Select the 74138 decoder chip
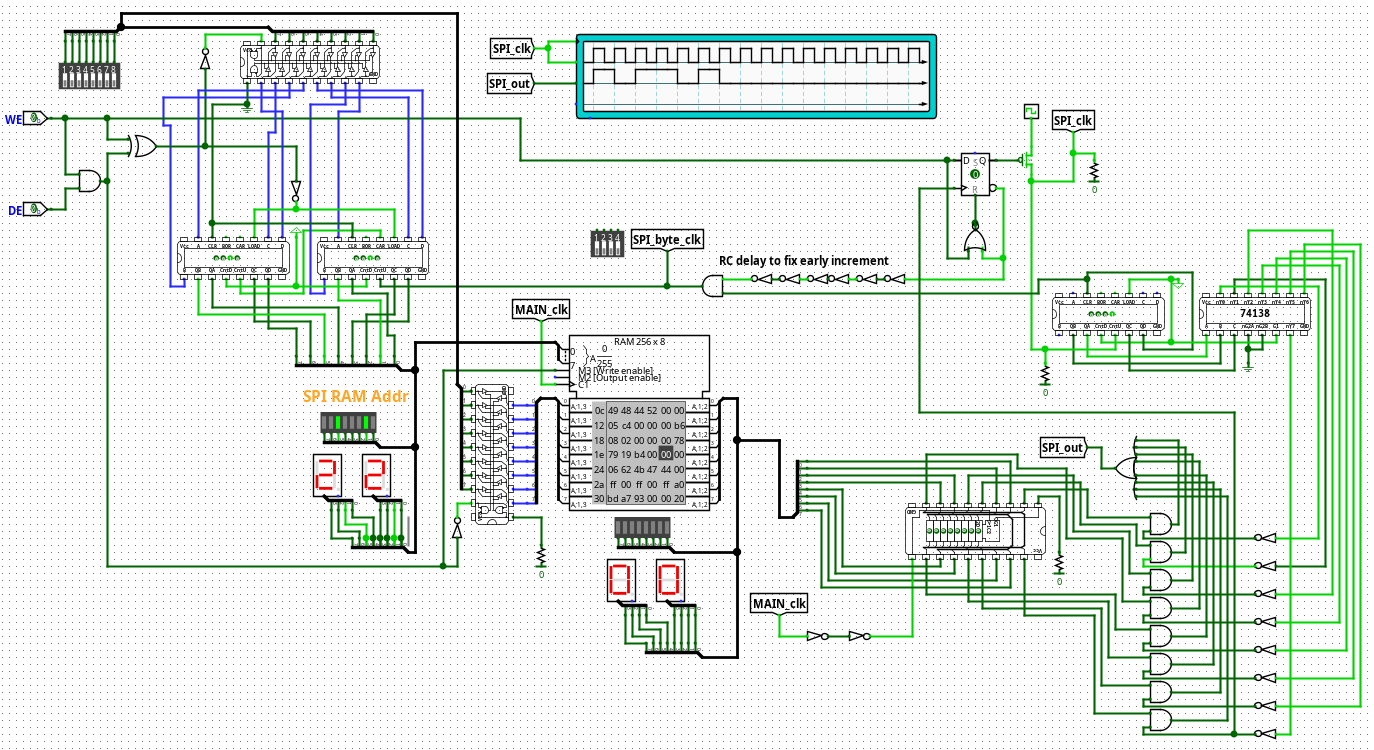 1254,314
